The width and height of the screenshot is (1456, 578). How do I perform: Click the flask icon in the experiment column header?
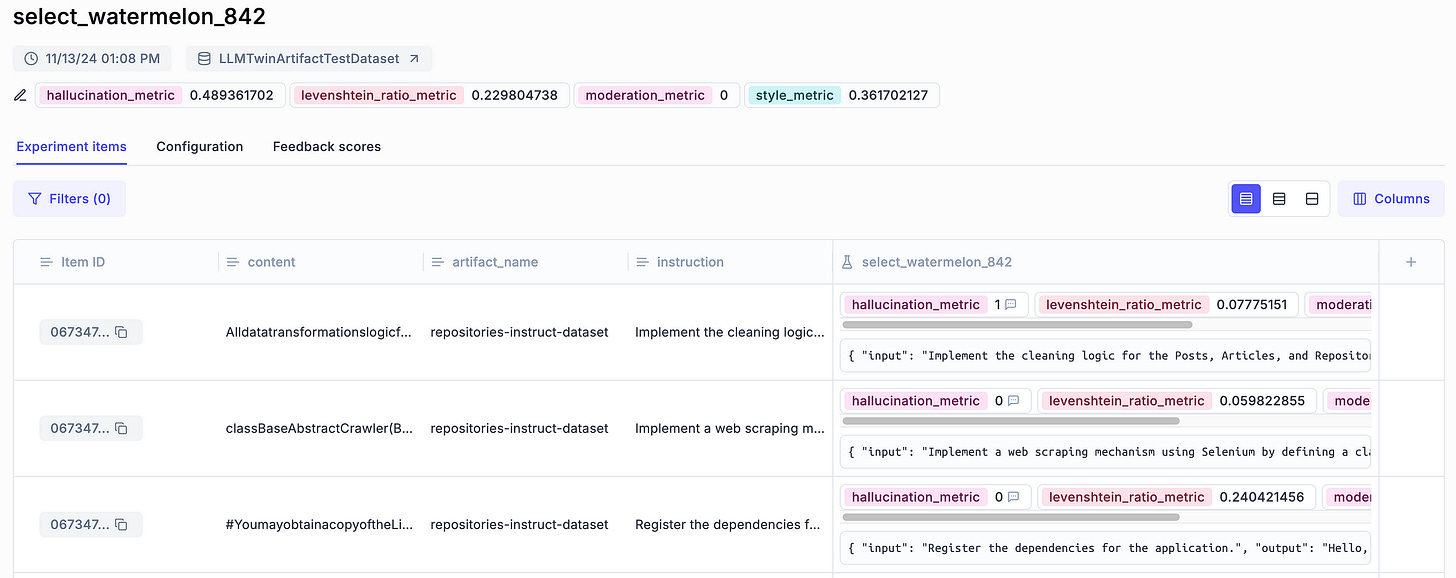pos(848,262)
